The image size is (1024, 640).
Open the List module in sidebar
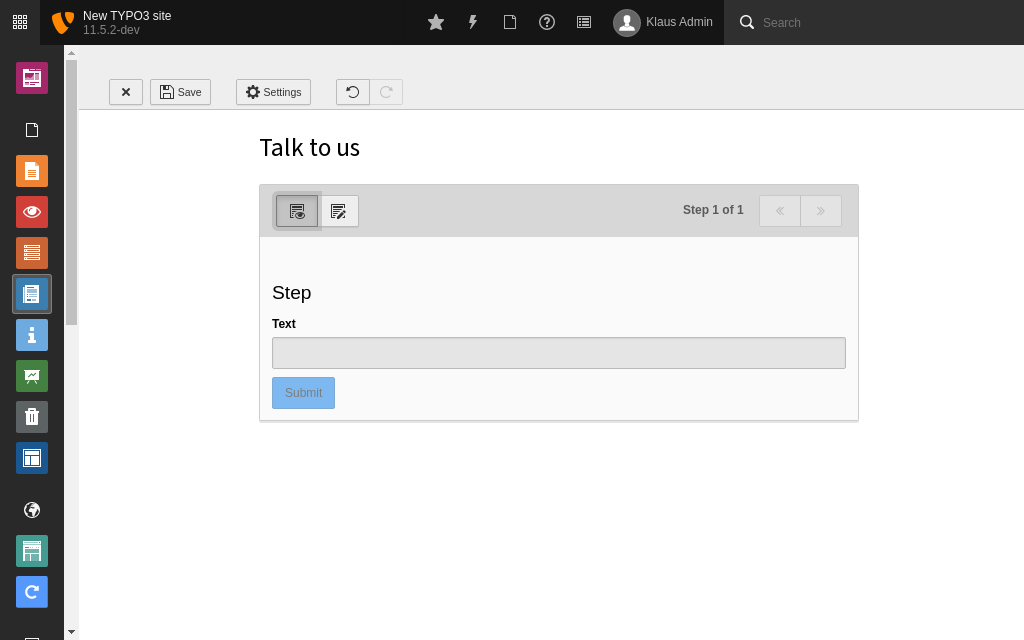32,253
